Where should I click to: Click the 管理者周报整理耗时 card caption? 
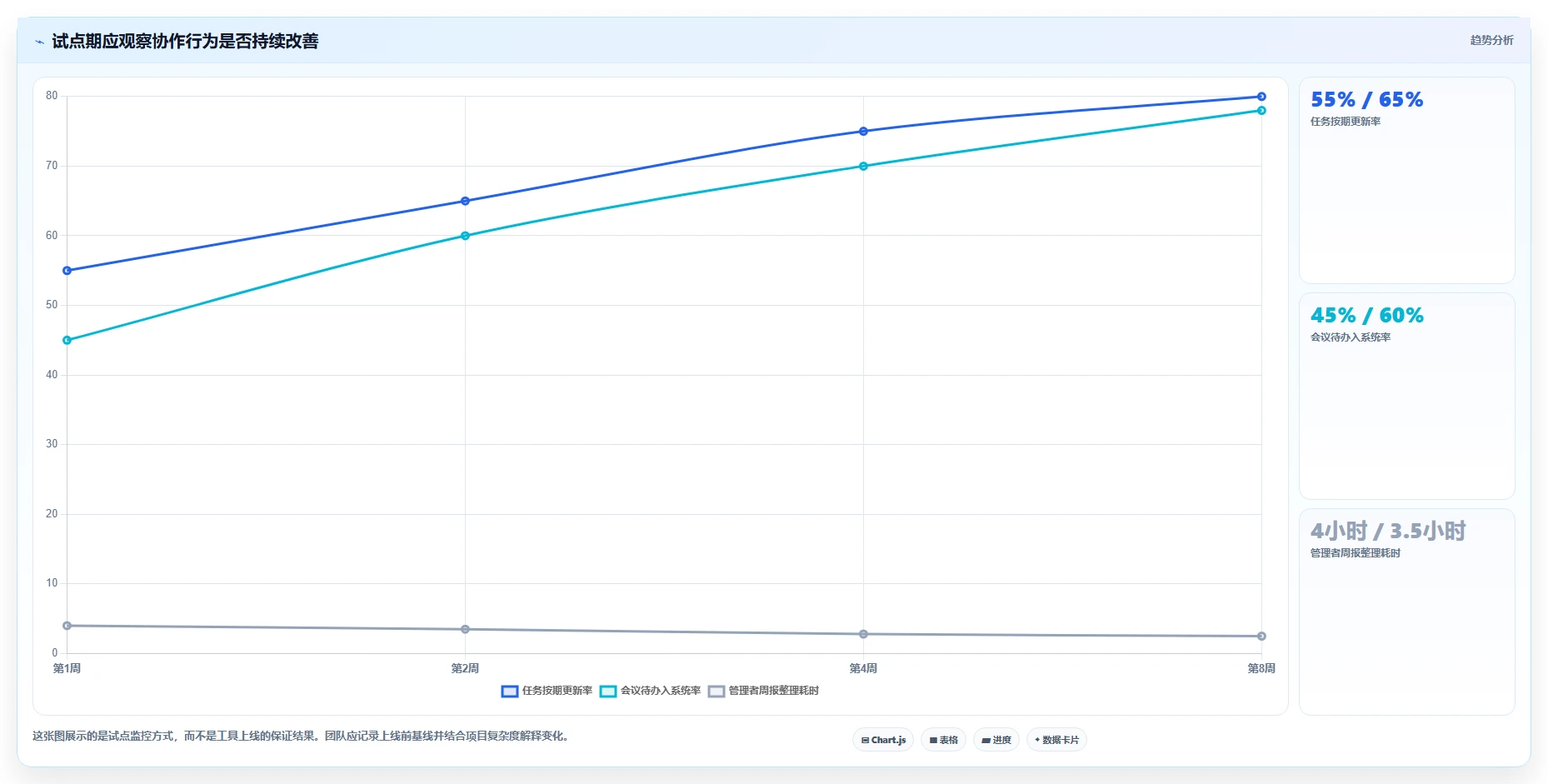1356,553
